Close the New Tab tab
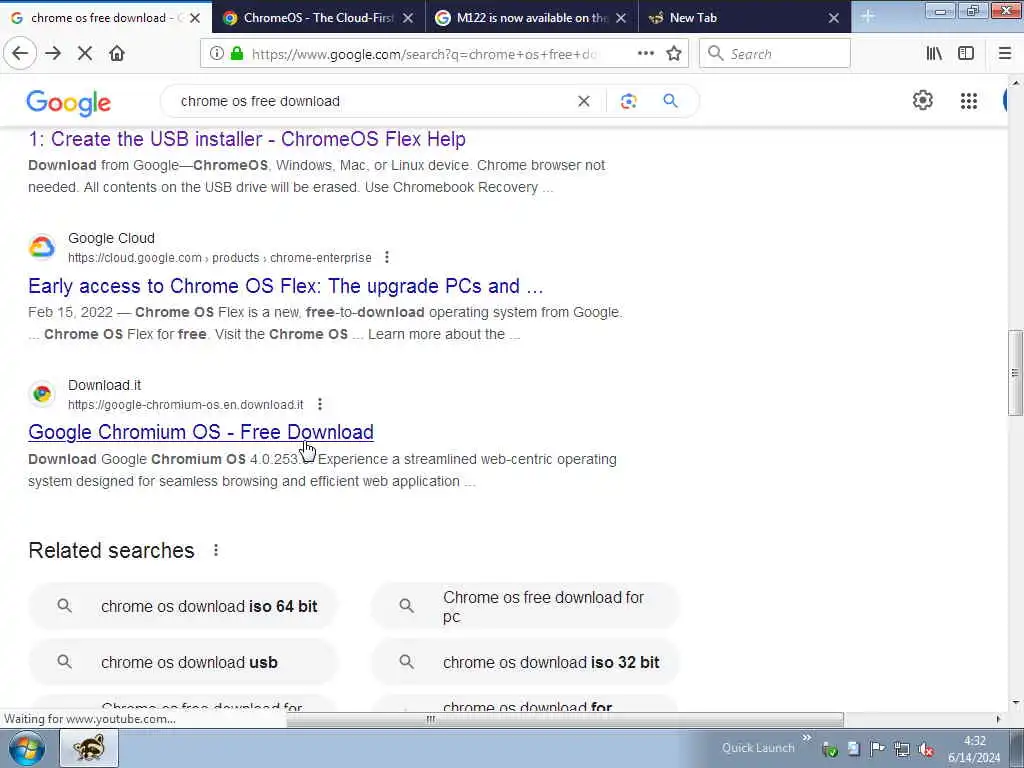This screenshot has width=1024, height=768. pos(833,18)
